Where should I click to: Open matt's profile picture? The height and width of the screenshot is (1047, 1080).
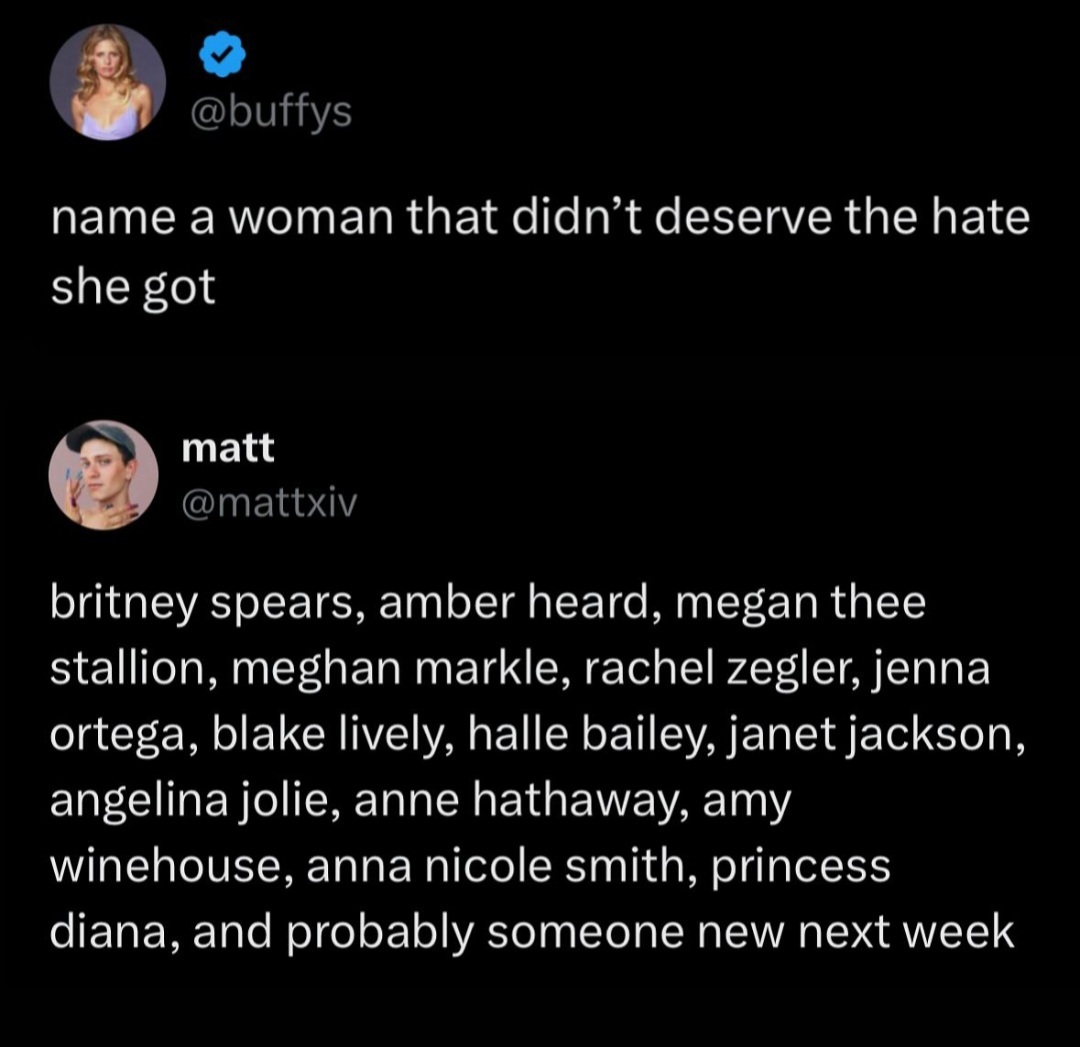tap(106, 475)
